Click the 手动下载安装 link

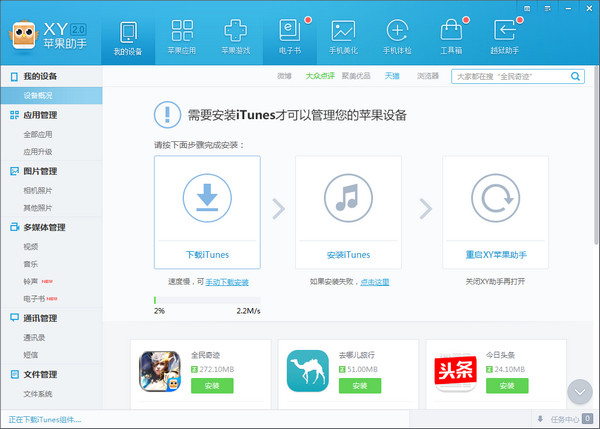click(x=228, y=283)
